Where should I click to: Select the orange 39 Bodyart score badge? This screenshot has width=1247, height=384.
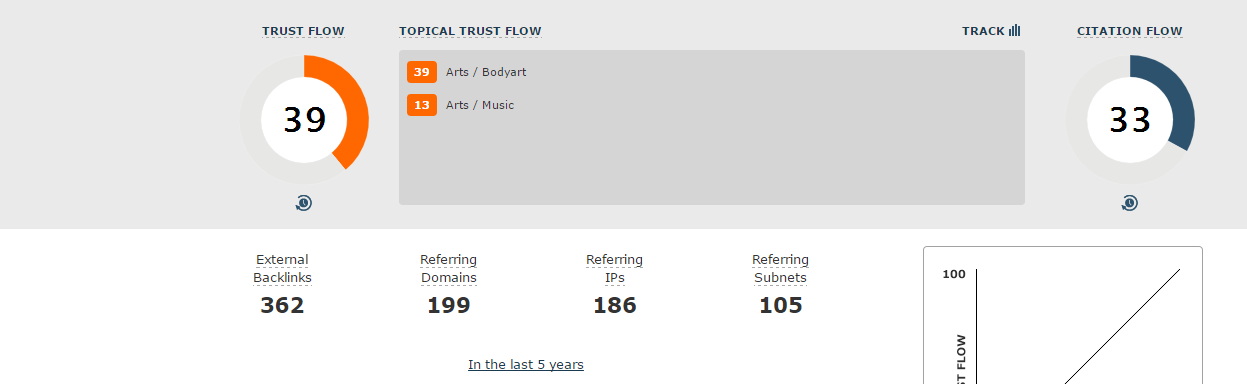tap(422, 72)
